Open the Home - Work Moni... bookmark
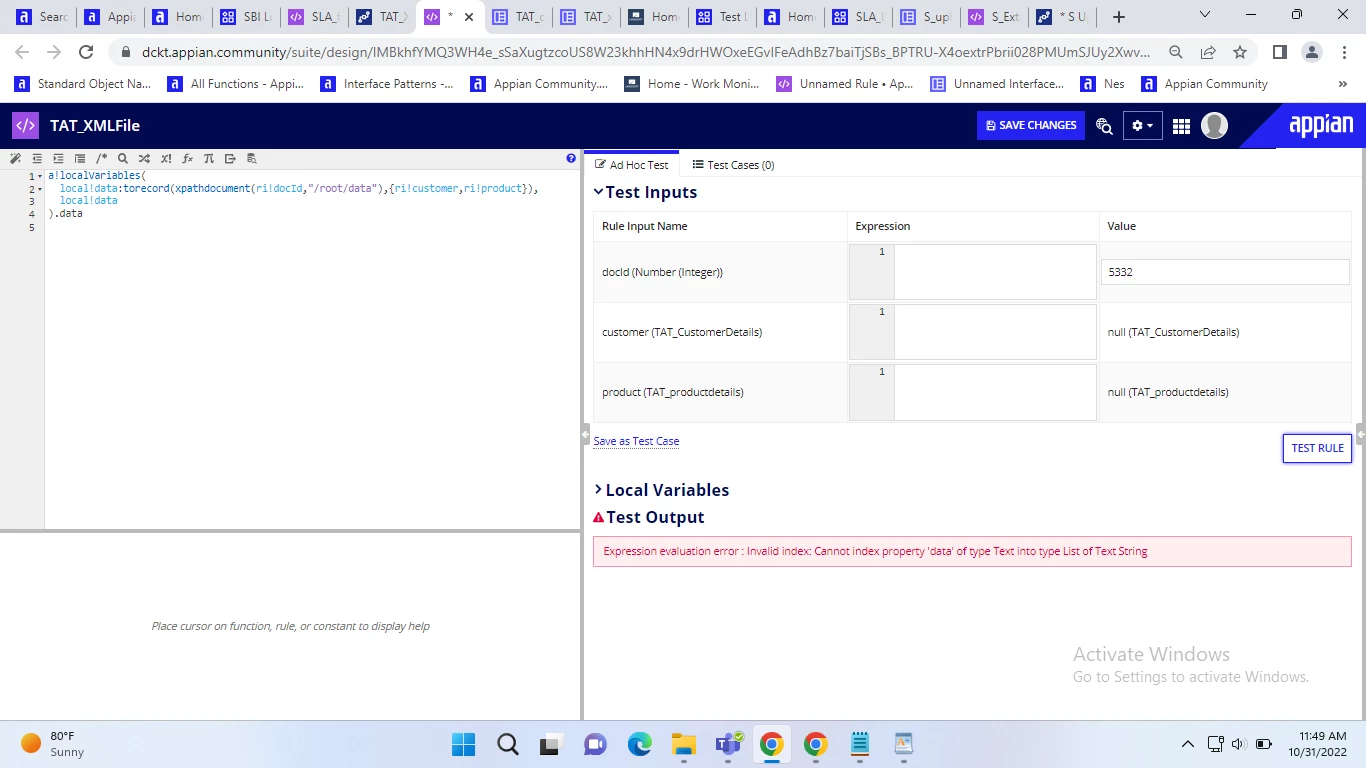The image size is (1366, 768). click(692, 84)
